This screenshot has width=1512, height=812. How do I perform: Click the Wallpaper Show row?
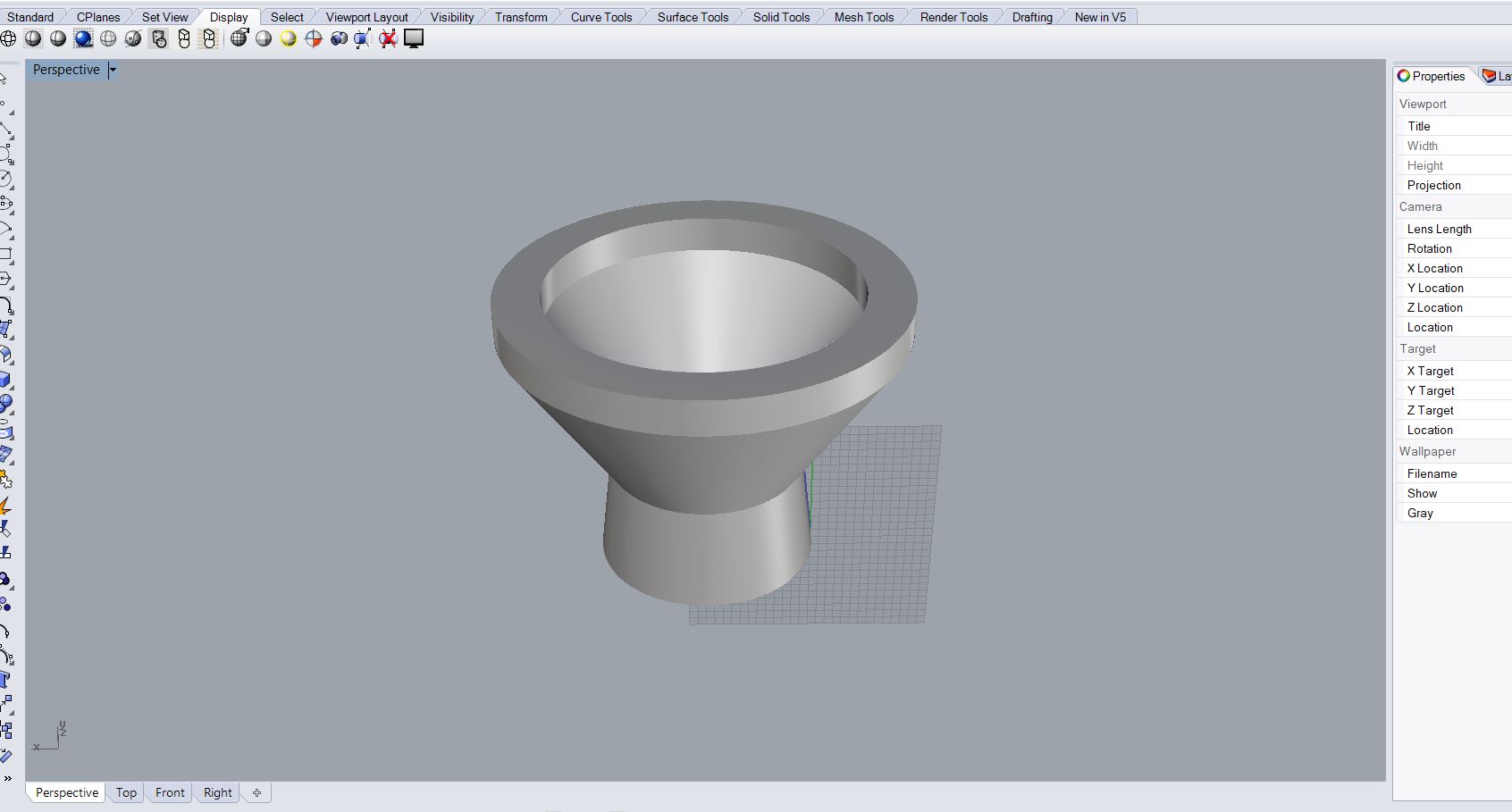[x=1454, y=493]
